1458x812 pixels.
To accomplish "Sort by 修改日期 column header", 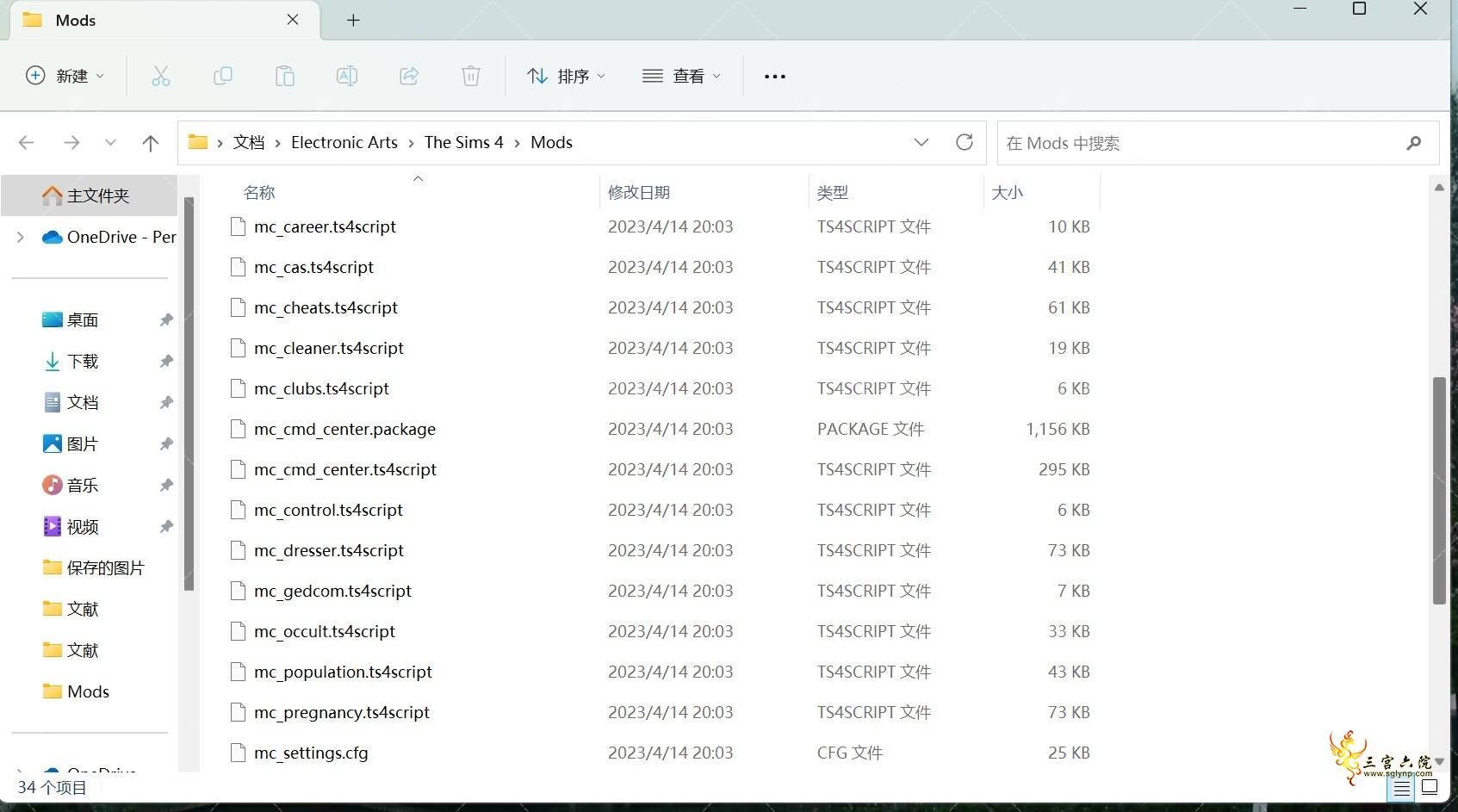I will pyautogui.click(x=639, y=192).
